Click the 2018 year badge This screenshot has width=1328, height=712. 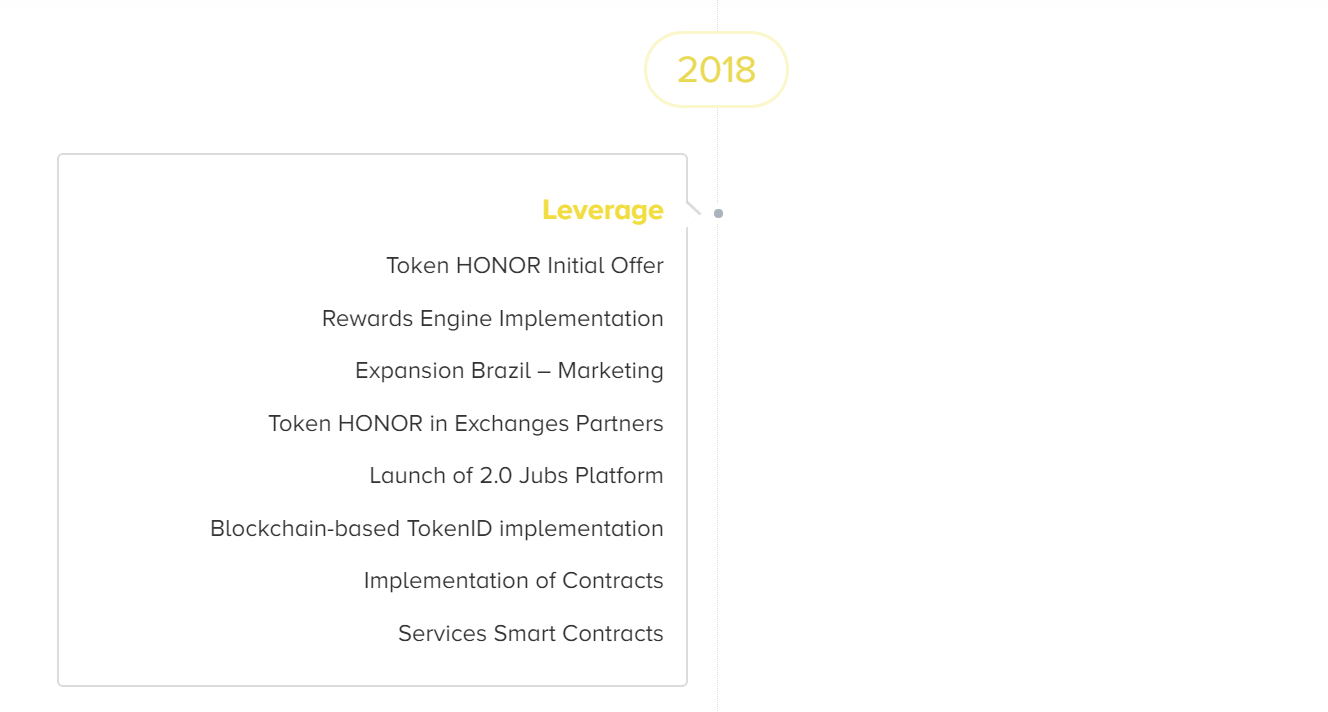pos(716,69)
